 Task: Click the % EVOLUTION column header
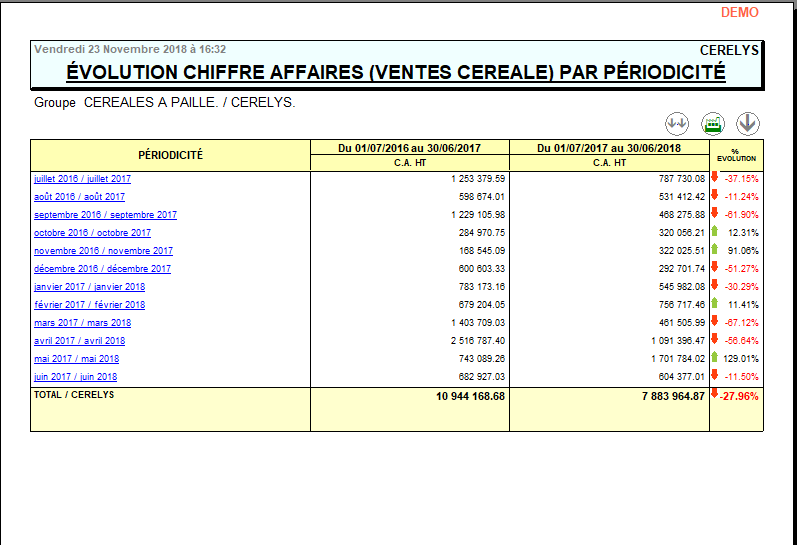click(x=736, y=155)
